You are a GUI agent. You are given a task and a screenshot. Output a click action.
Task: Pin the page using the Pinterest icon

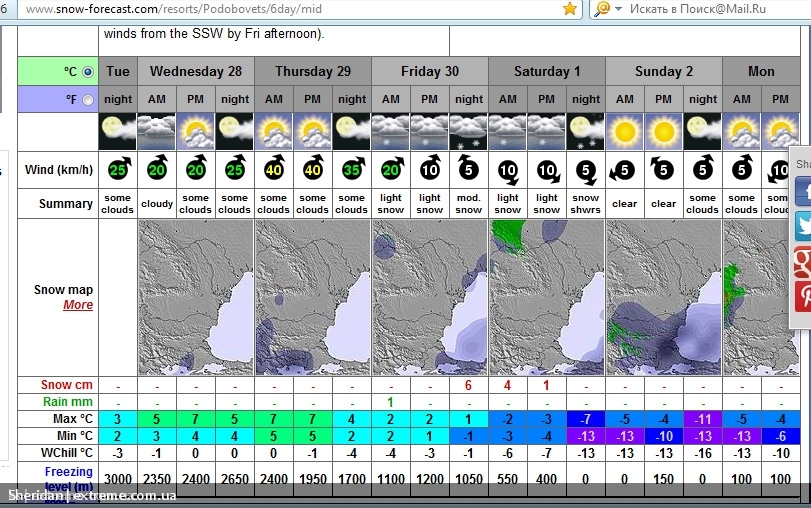point(803,297)
